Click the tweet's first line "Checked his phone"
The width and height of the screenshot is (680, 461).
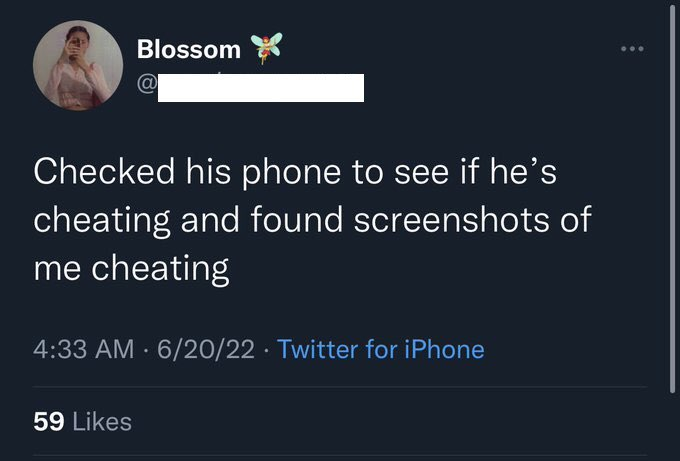point(295,172)
